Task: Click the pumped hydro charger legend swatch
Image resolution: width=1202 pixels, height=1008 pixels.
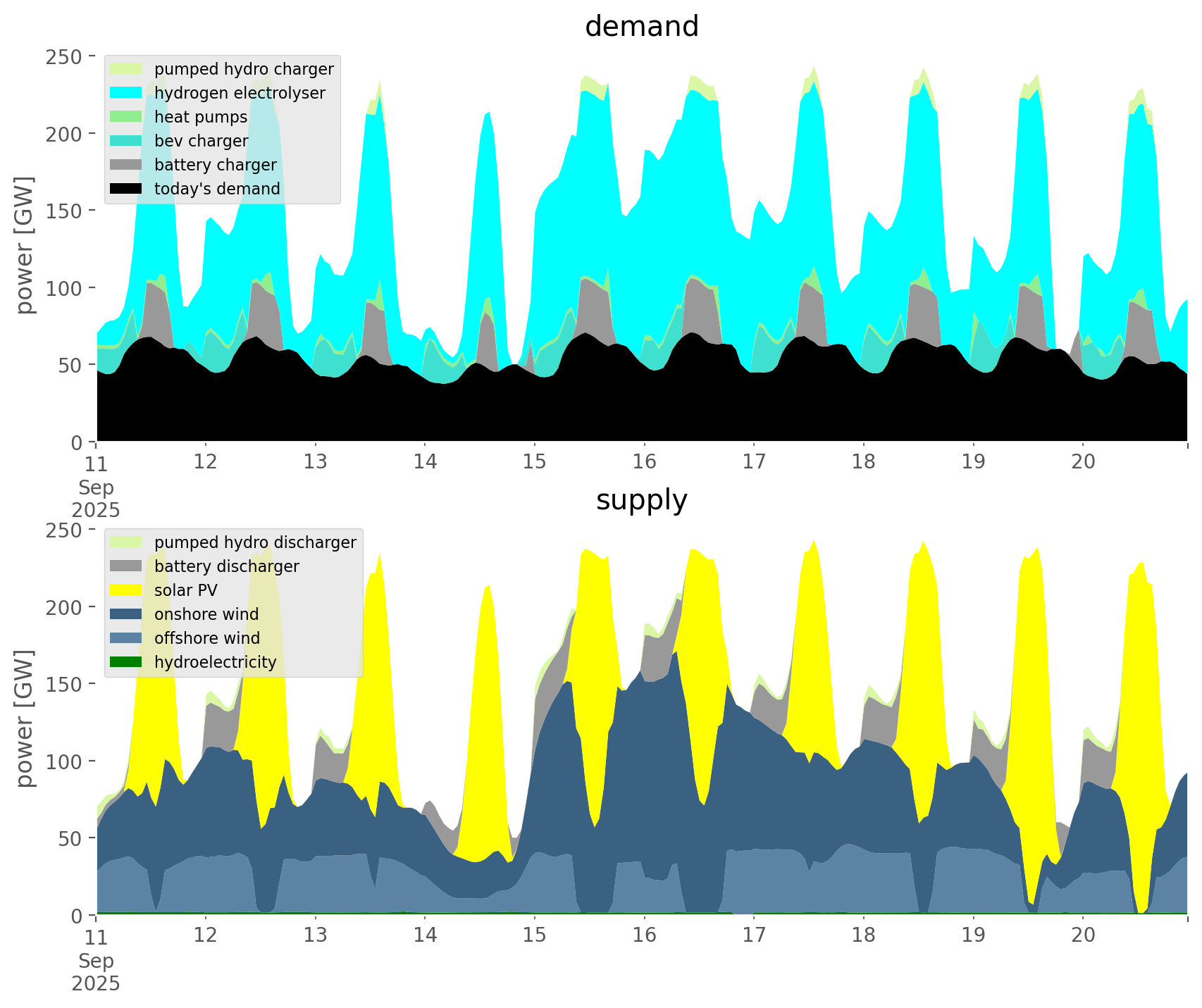Action: coord(127,69)
